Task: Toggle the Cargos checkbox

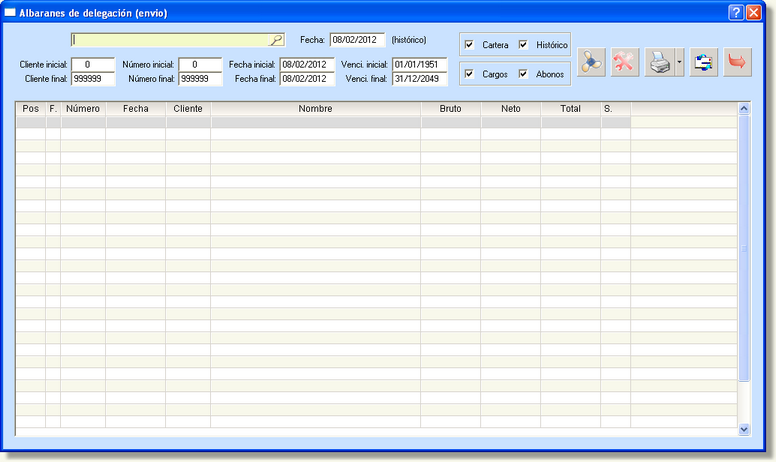Action: coord(469,74)
